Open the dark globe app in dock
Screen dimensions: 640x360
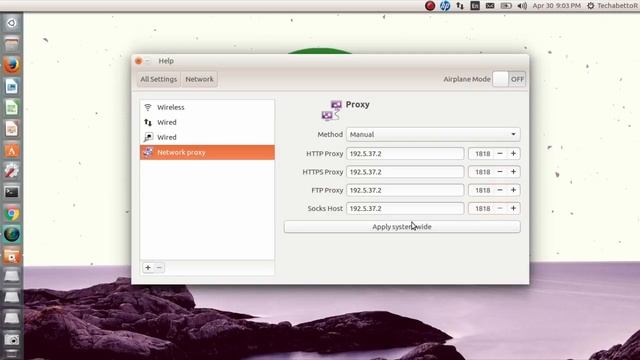coord(11,234)
